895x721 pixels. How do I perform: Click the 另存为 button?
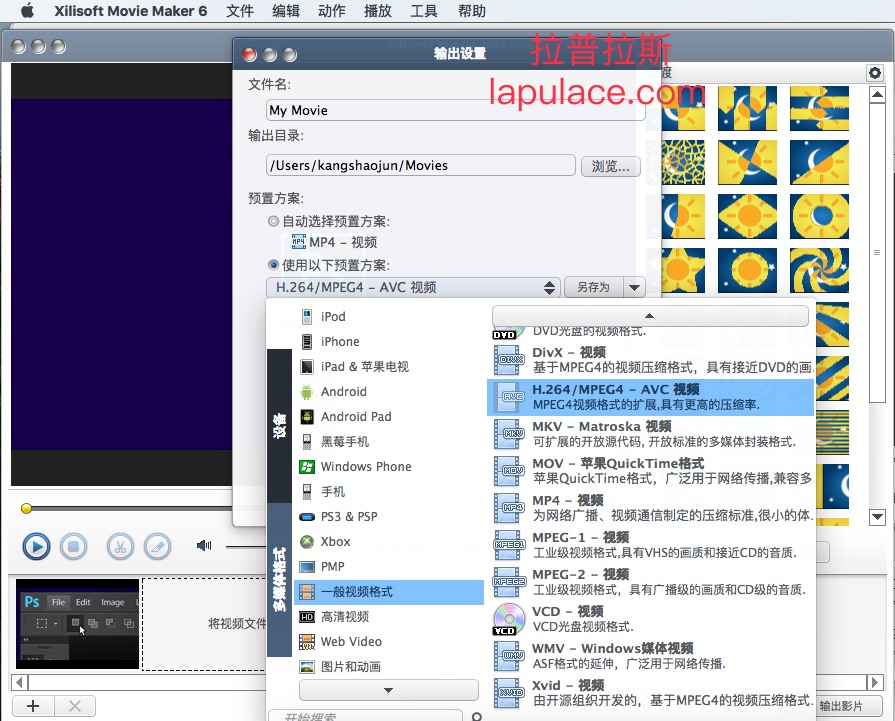tap(594, 287)
